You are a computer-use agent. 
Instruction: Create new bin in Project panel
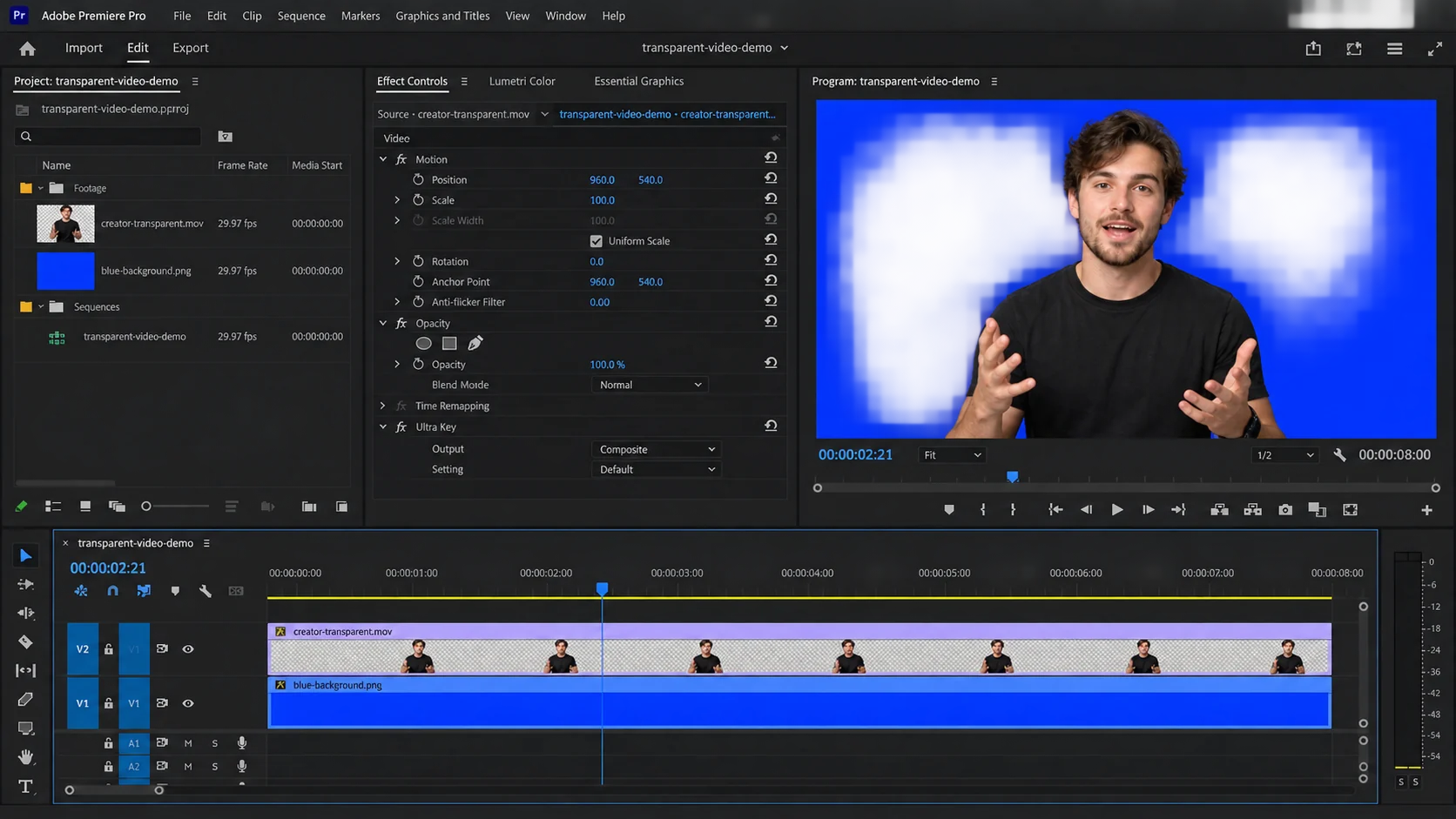point(309,506)
